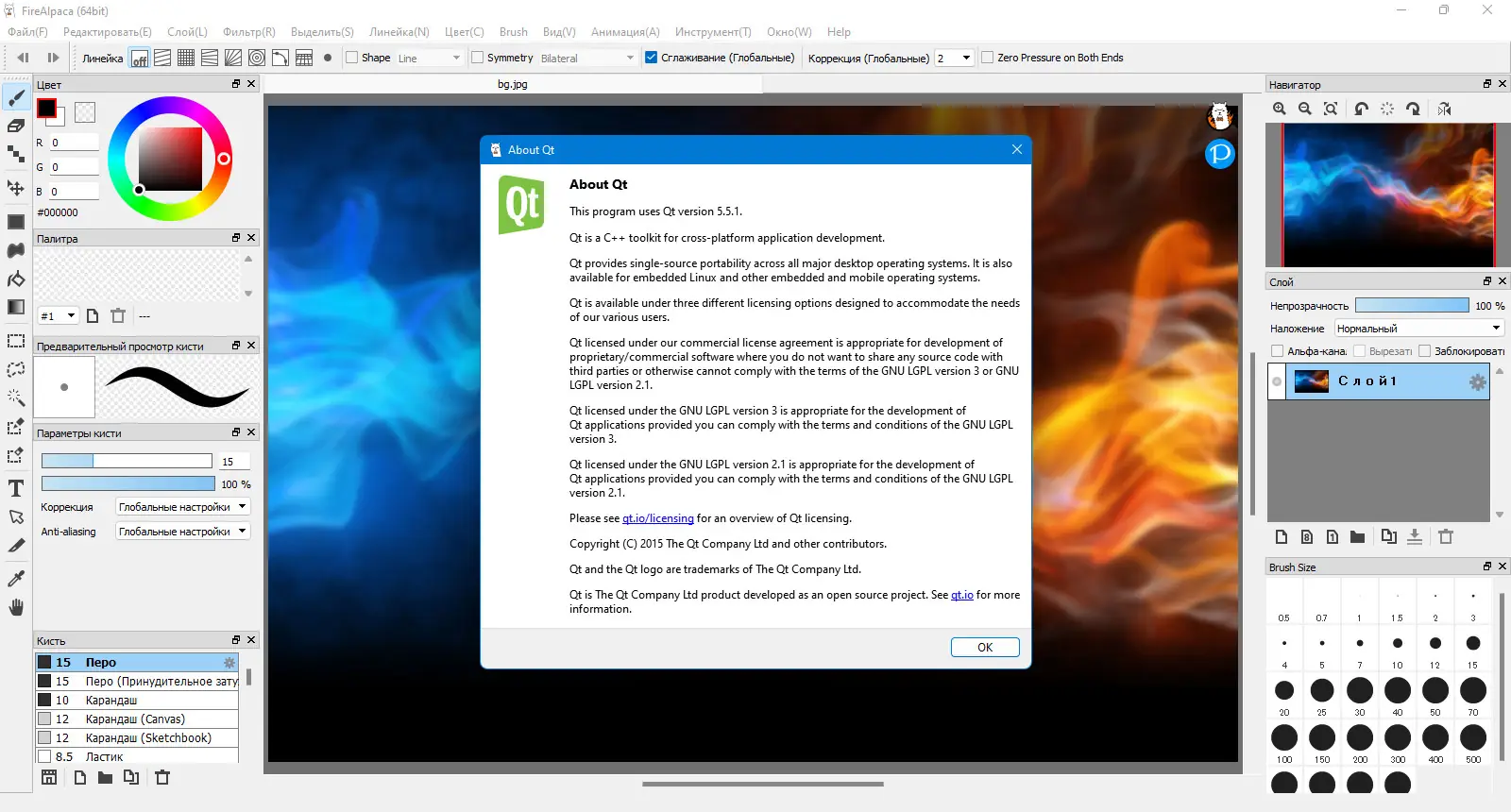This screenshot has width=1511, height=812.
Task: Merge the layer down
Action: coord(1415,537)
